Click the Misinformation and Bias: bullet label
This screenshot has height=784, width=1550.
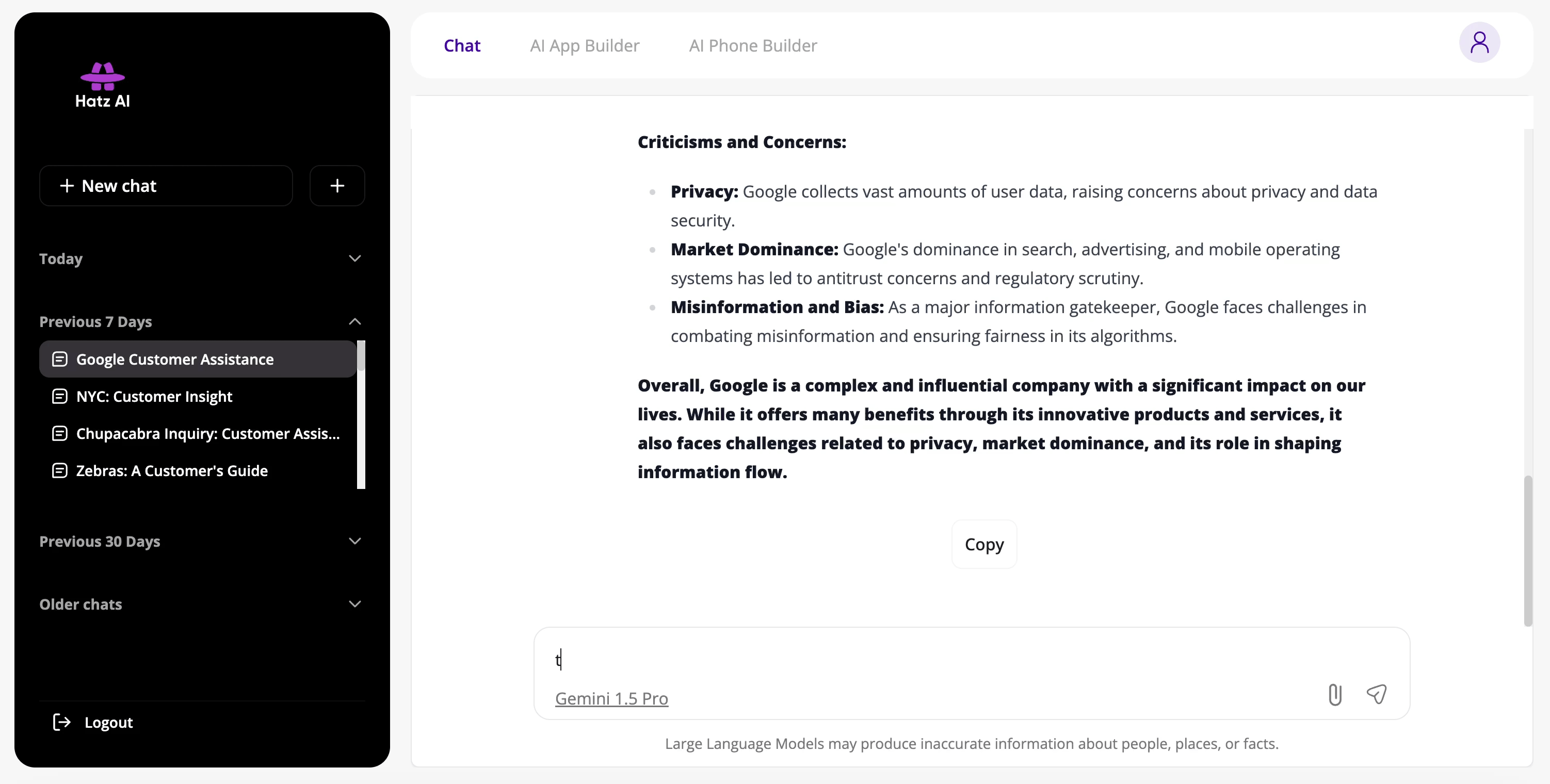777,307
